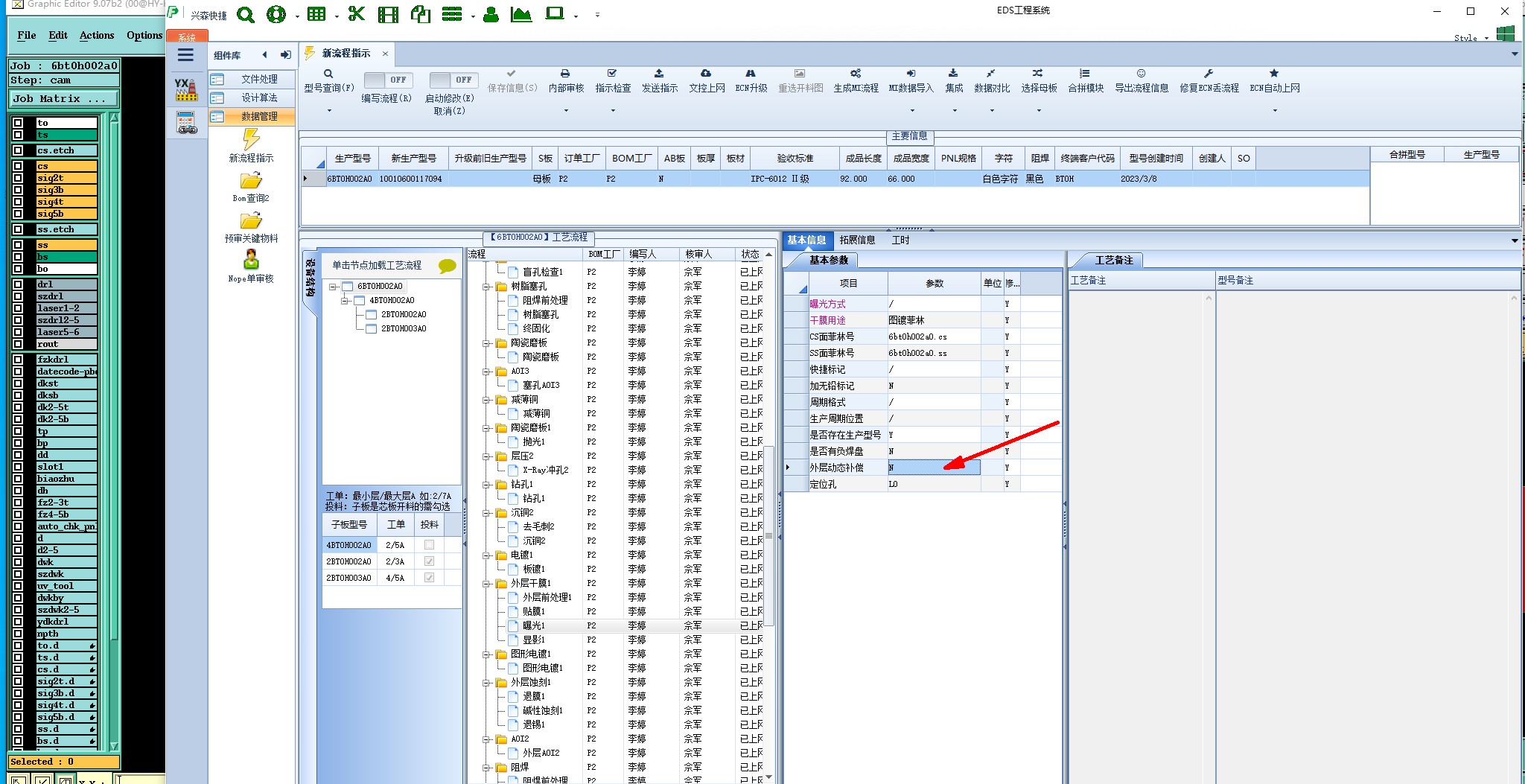This screenshot has width=1525, height=784.
Task: Click the YX factory sidebar icon
Action: [185, 89]
